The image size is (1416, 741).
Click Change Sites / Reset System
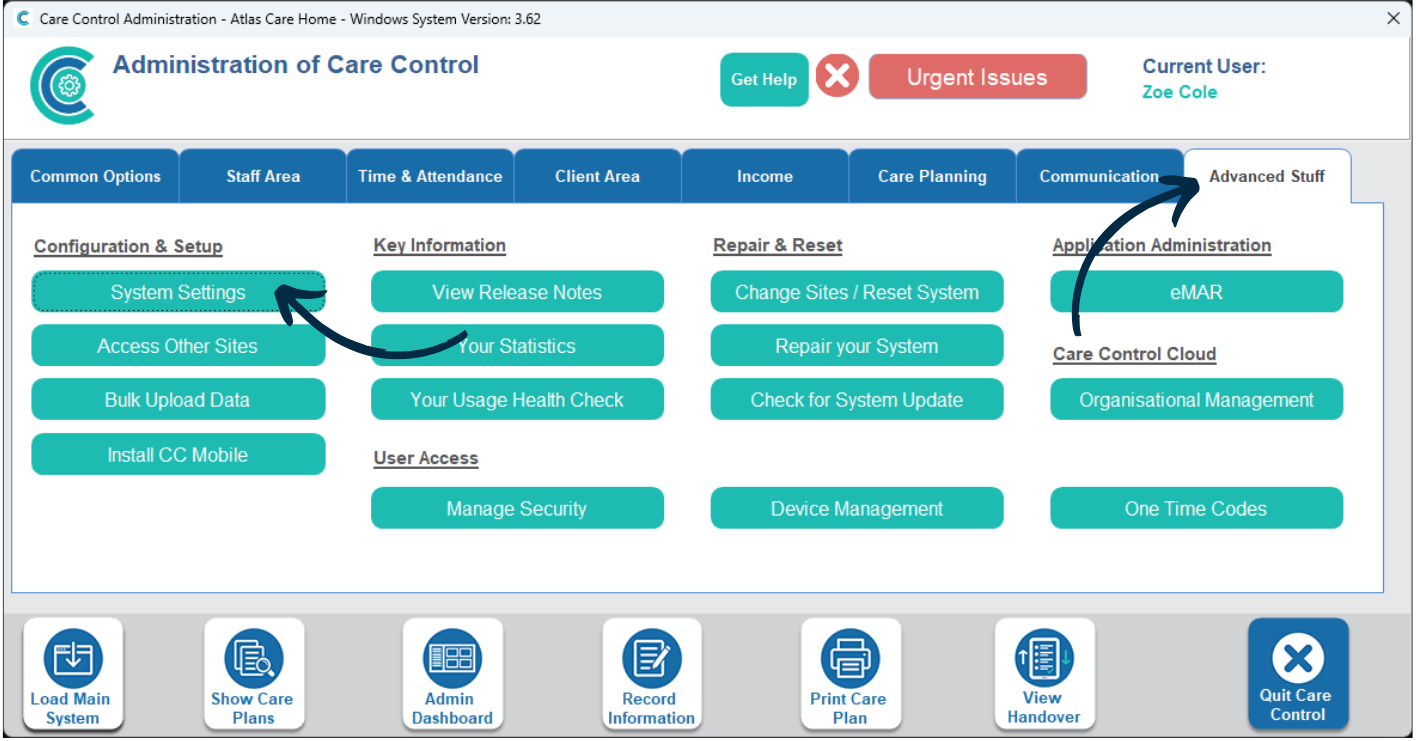tap(857, 292)
